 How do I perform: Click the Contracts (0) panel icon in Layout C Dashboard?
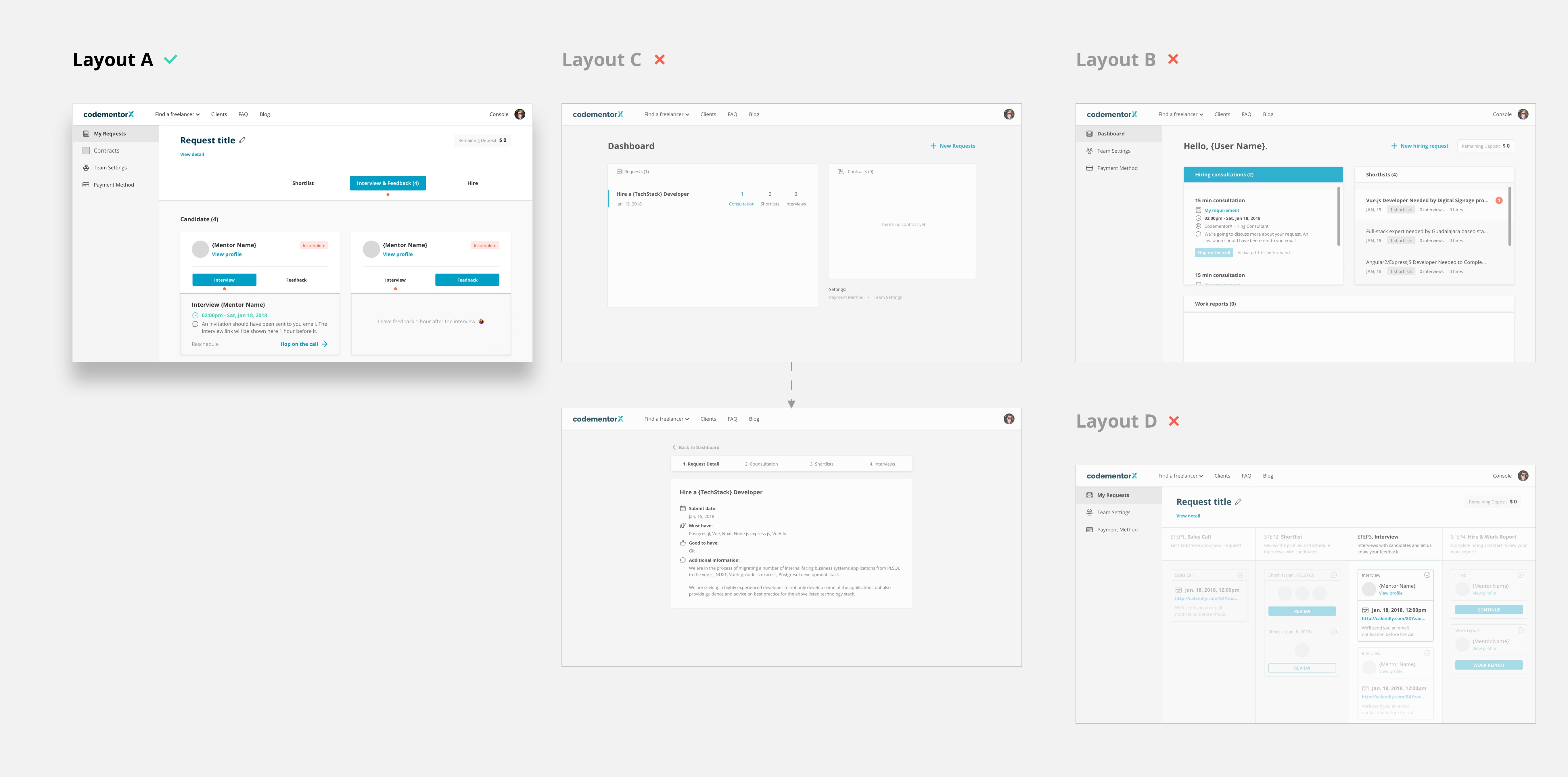coord(841,172)
